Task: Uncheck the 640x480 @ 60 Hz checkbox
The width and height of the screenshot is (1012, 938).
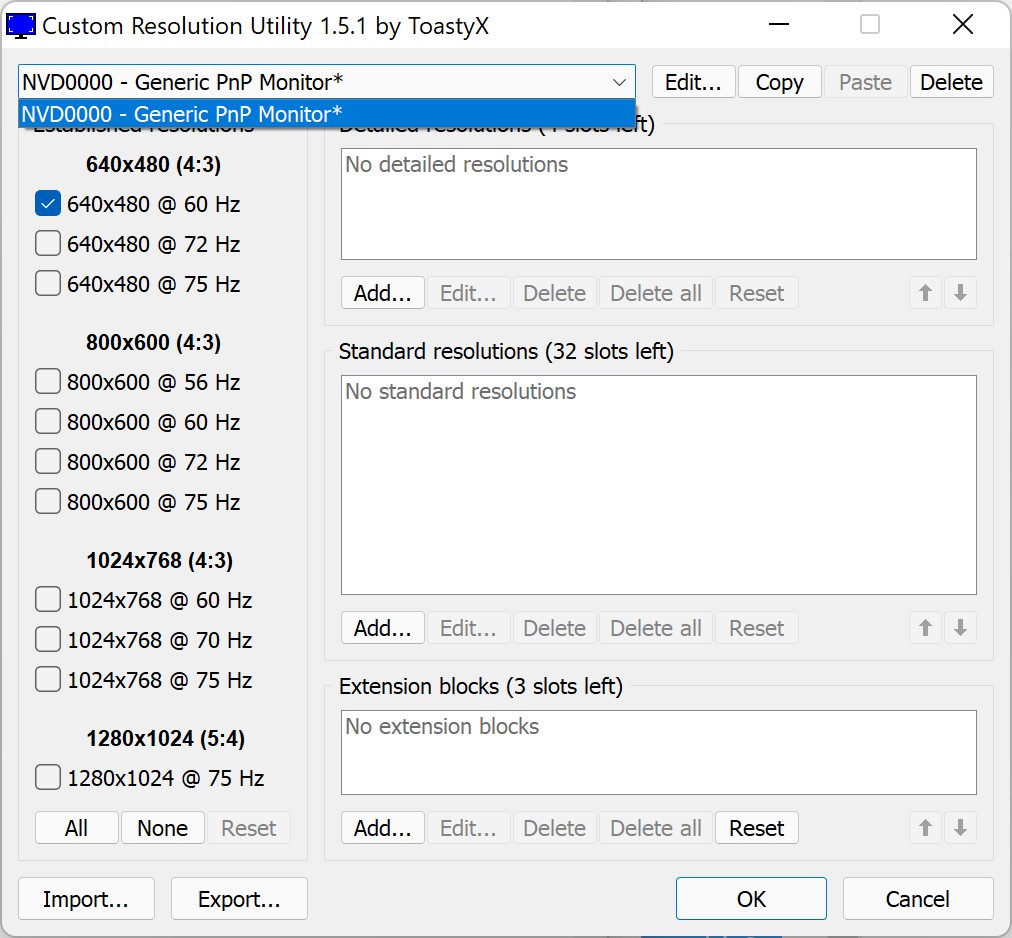Action: pos(48,204)
